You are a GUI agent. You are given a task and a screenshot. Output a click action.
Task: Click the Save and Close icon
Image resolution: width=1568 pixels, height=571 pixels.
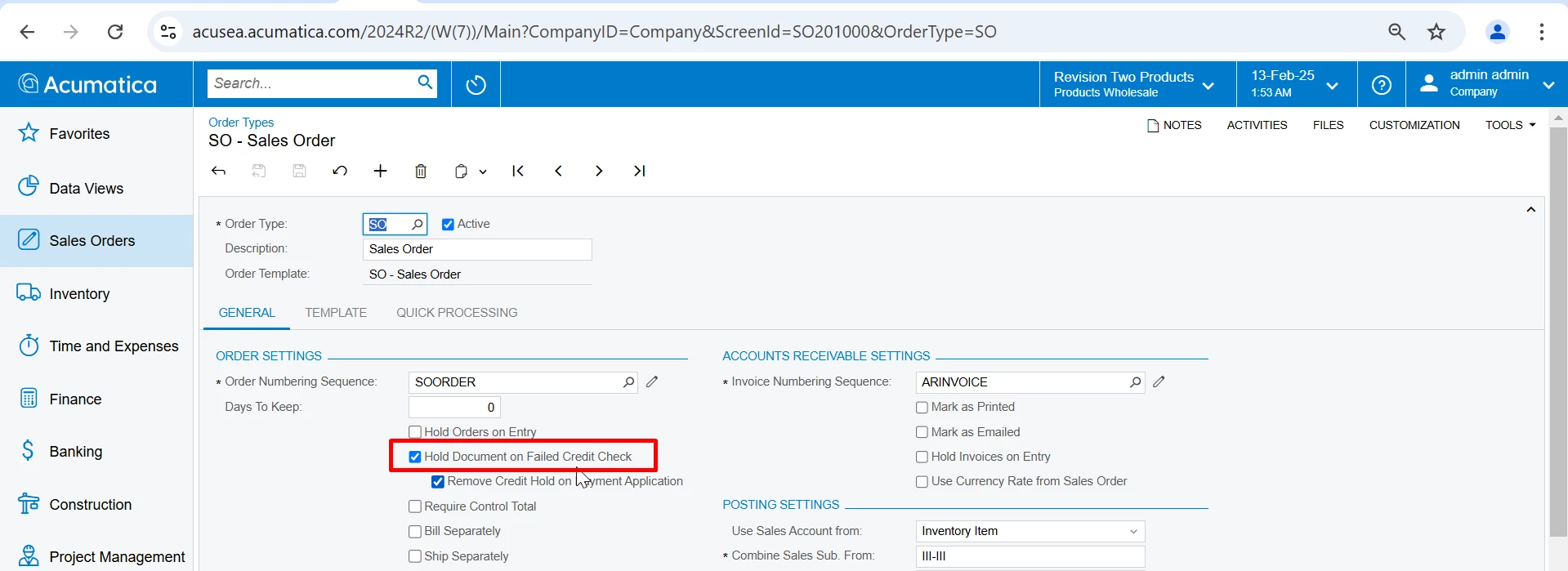click(259, 171)
